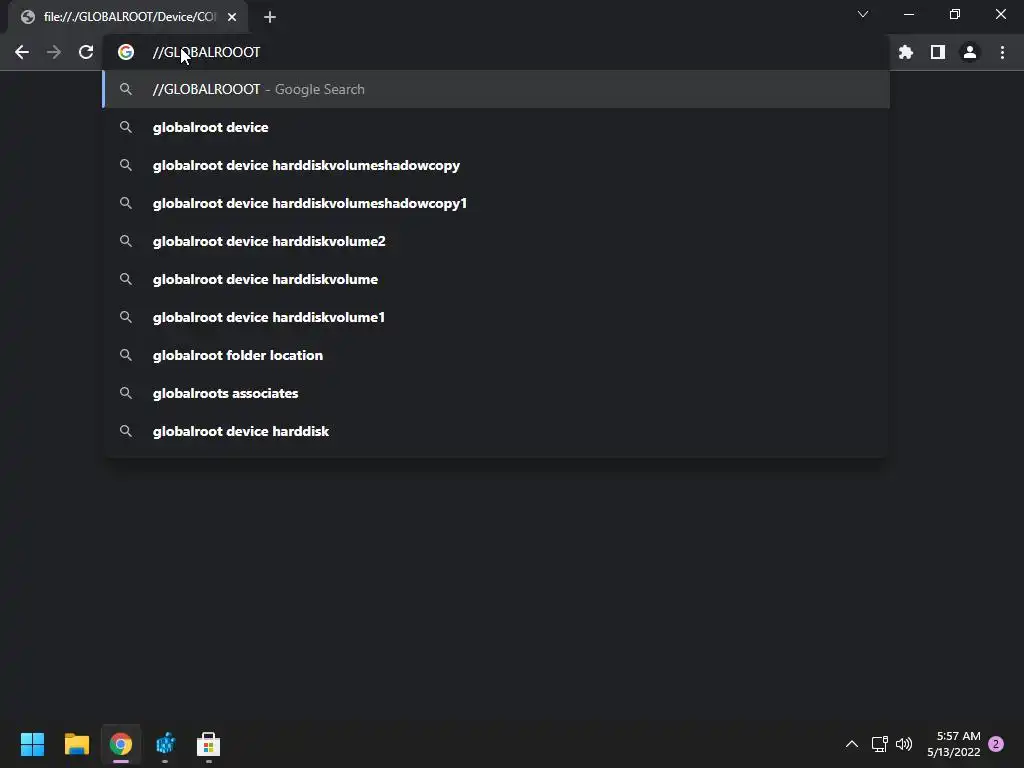
Task: Choose suggestion 'globalroot device'
Action: 496,127
